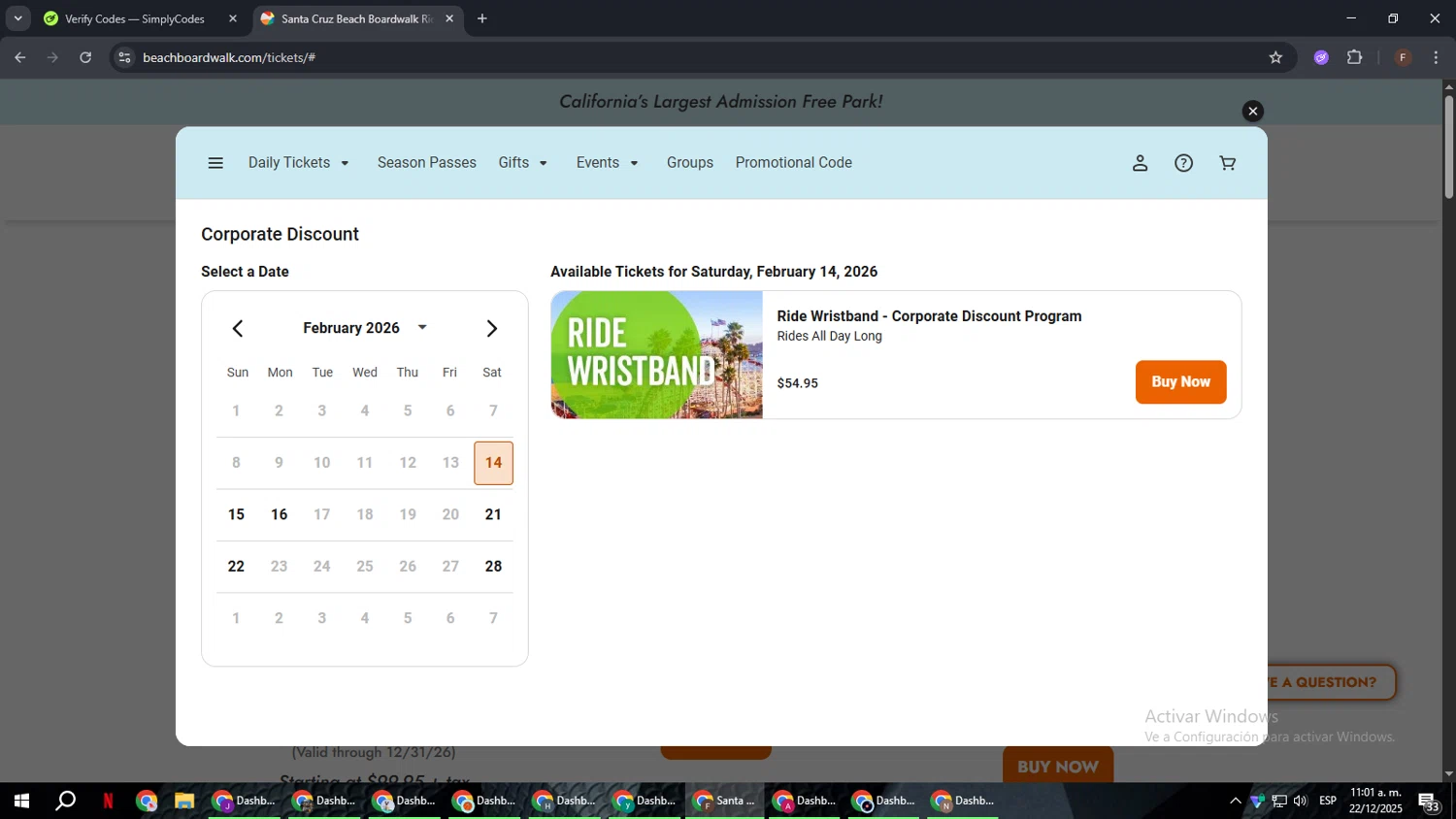Click the browser reload button
This screenshot has width=1456, height=819.
(85, 57)
